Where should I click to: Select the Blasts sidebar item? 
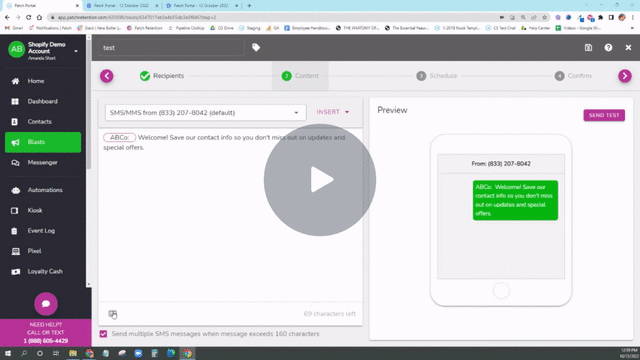[x=43, y=142]
